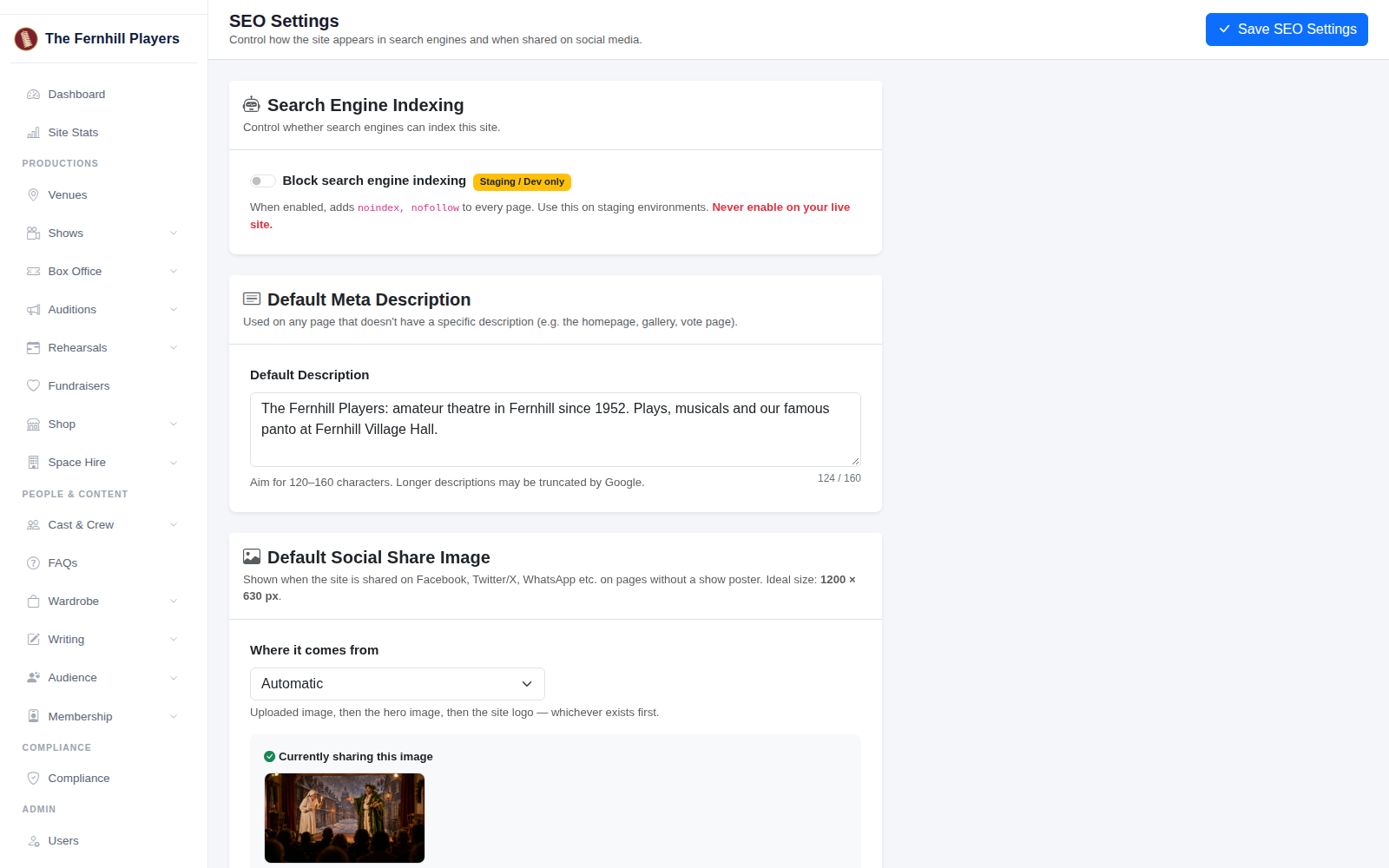
Task: Click the Fundraisers heart icon
Action: coord(34,386)
